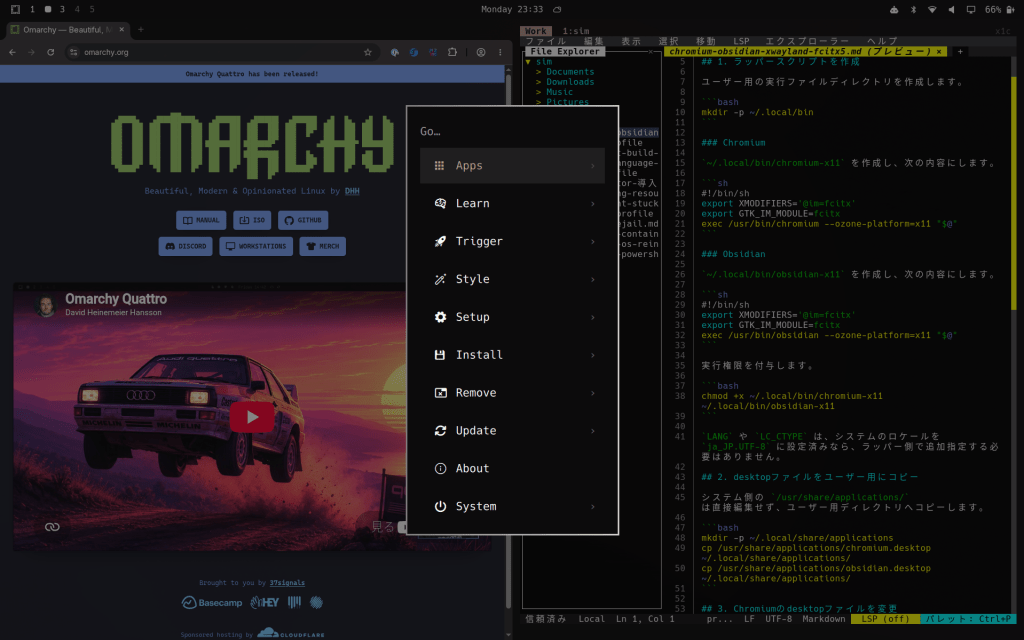Viewport: 1024px width, 640px height.
Task: Click the Trigger rocket icon
Action: click(x=440, y=242)
